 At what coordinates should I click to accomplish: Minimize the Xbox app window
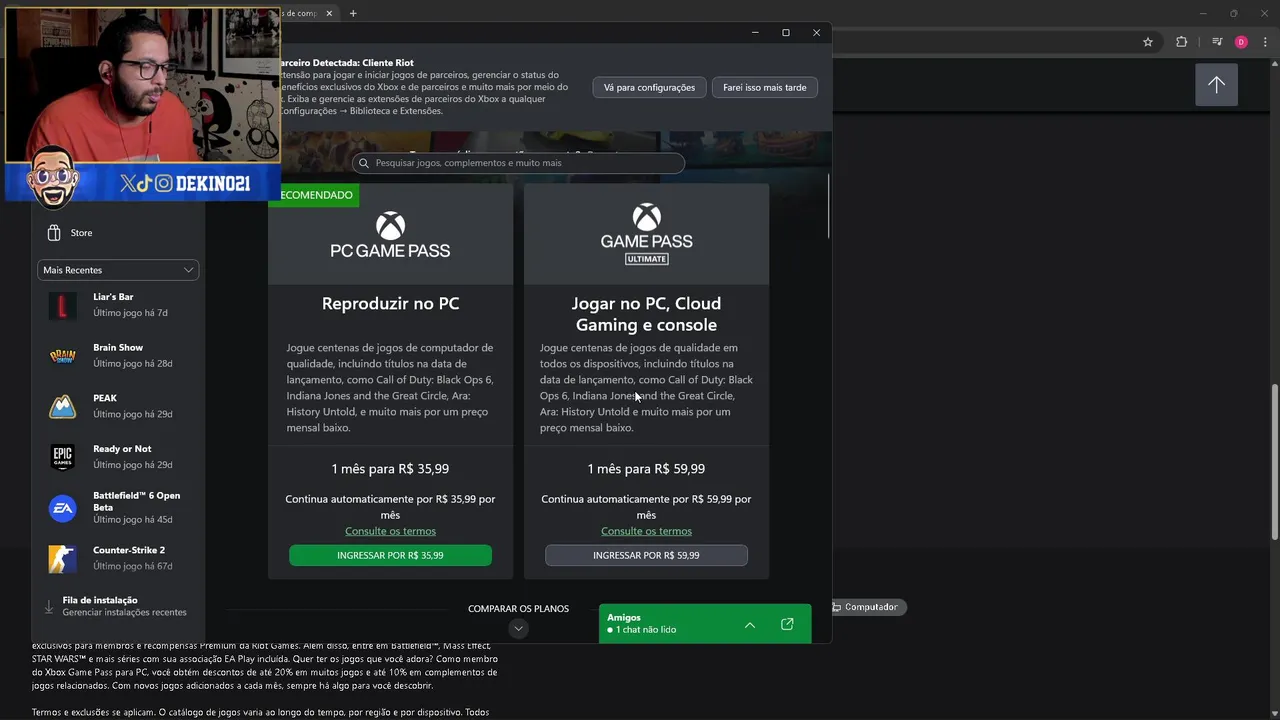755,33
